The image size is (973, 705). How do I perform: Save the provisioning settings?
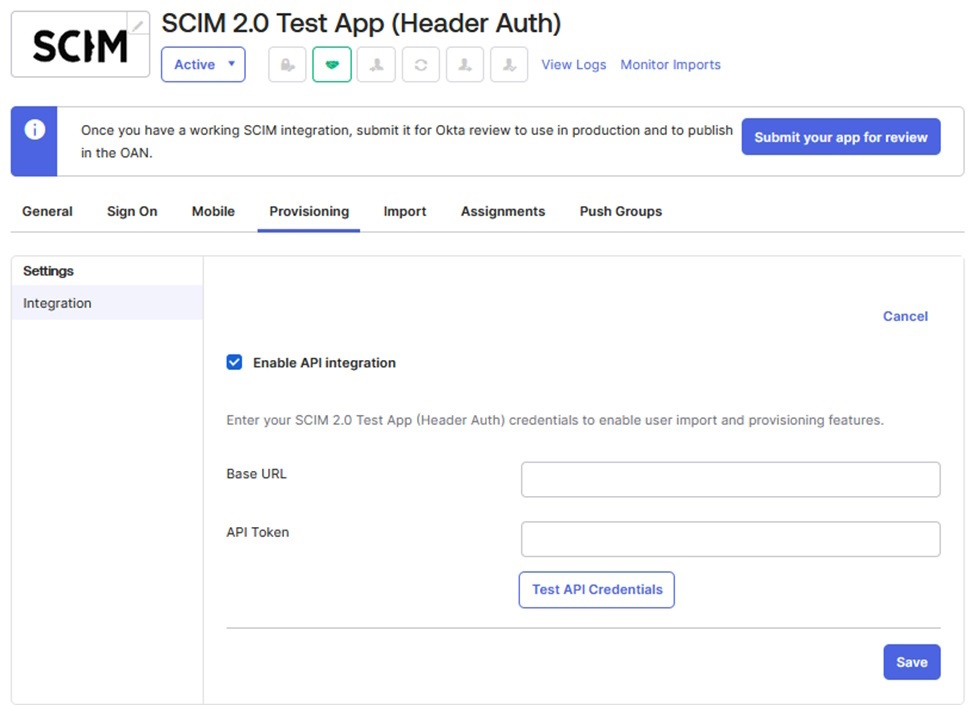[911, 661]
